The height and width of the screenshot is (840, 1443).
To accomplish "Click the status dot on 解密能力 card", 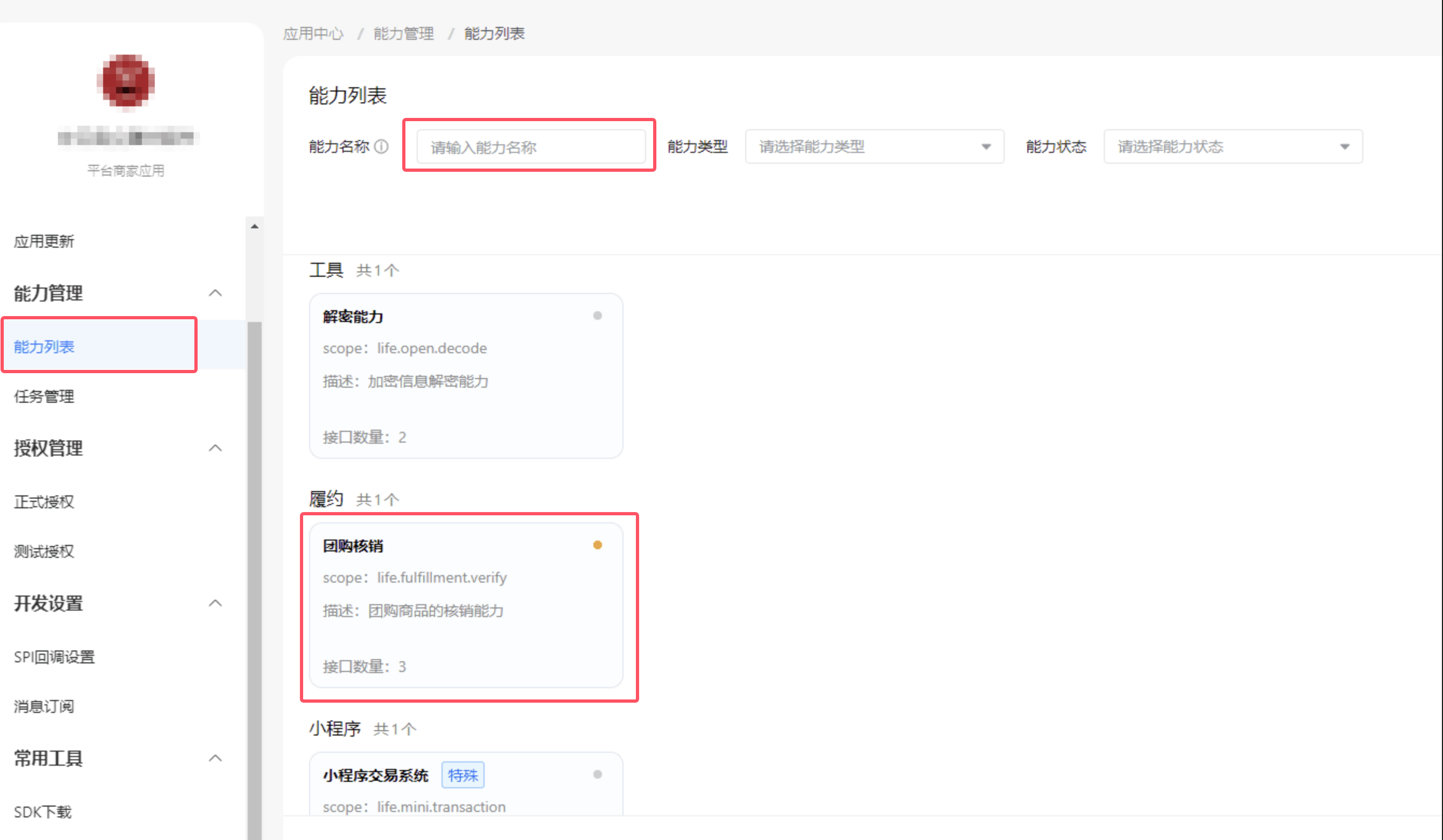I will click(598, 315).
